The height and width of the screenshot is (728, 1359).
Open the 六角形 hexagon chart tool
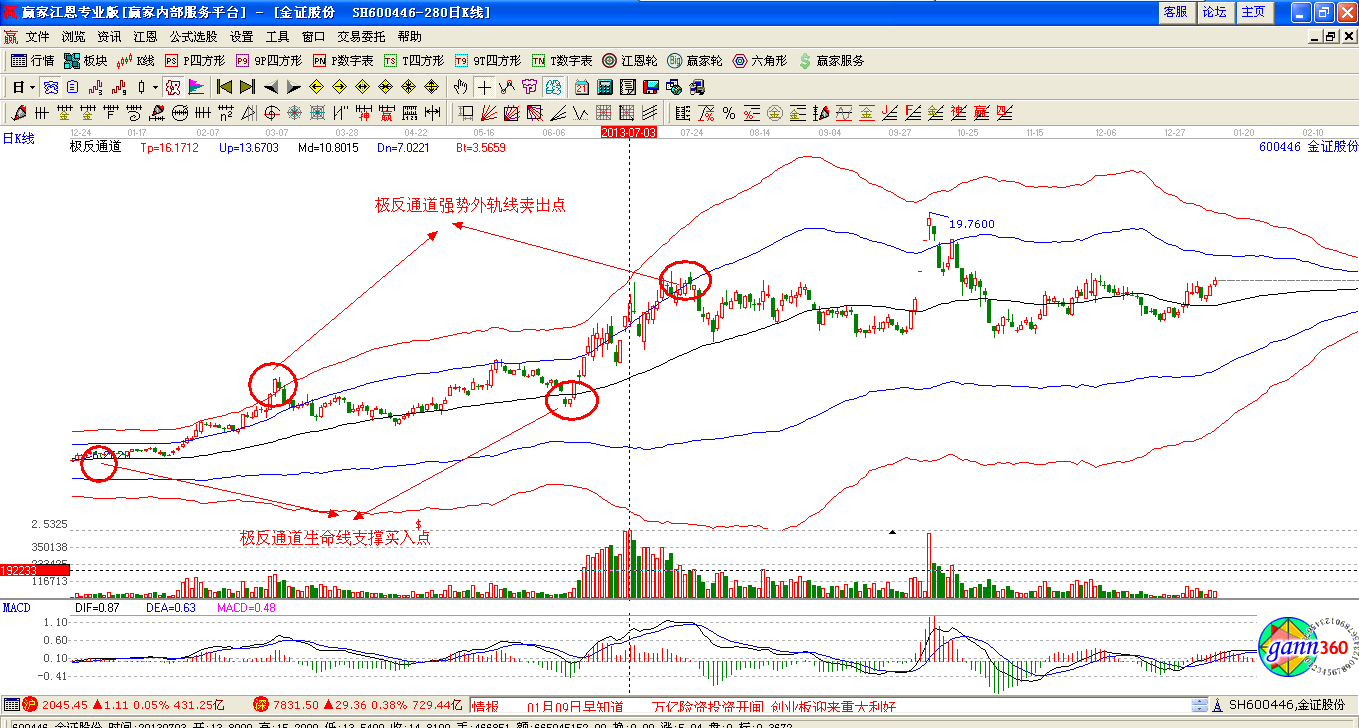click(x=762, y=61)
